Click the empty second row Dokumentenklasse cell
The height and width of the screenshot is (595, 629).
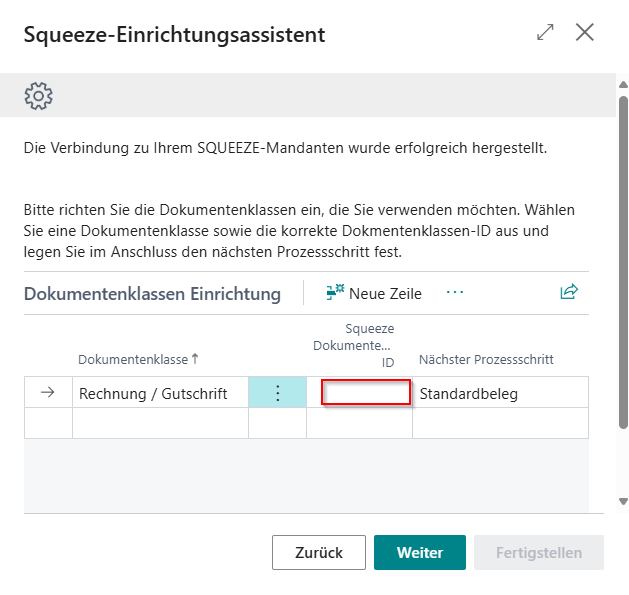click(x=159, y=423)
